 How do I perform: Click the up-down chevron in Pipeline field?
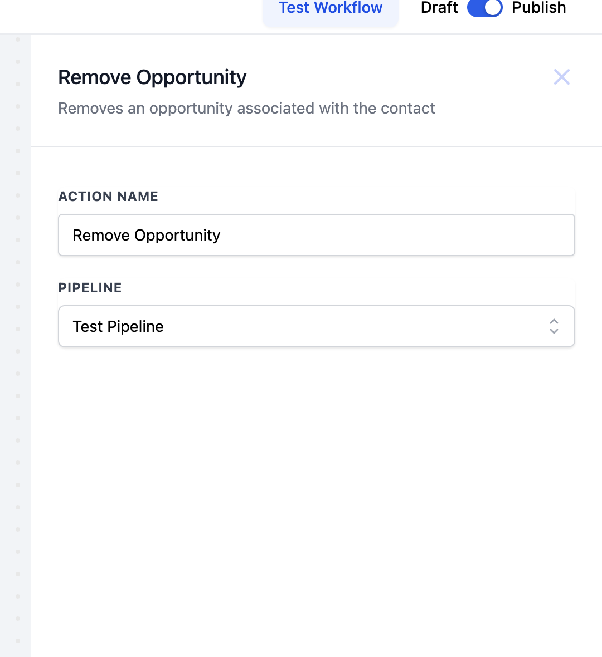554,326
